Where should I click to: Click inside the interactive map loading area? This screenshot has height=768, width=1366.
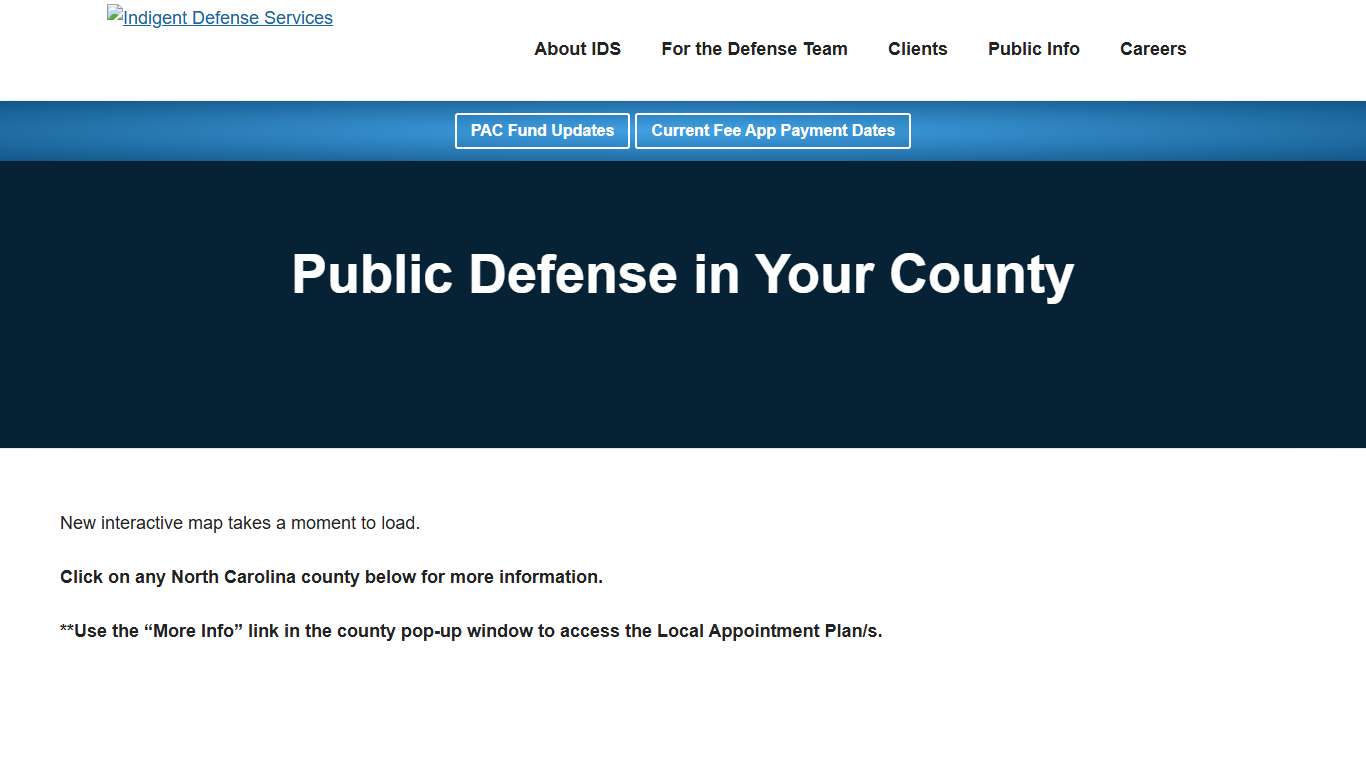pos(683,710)
